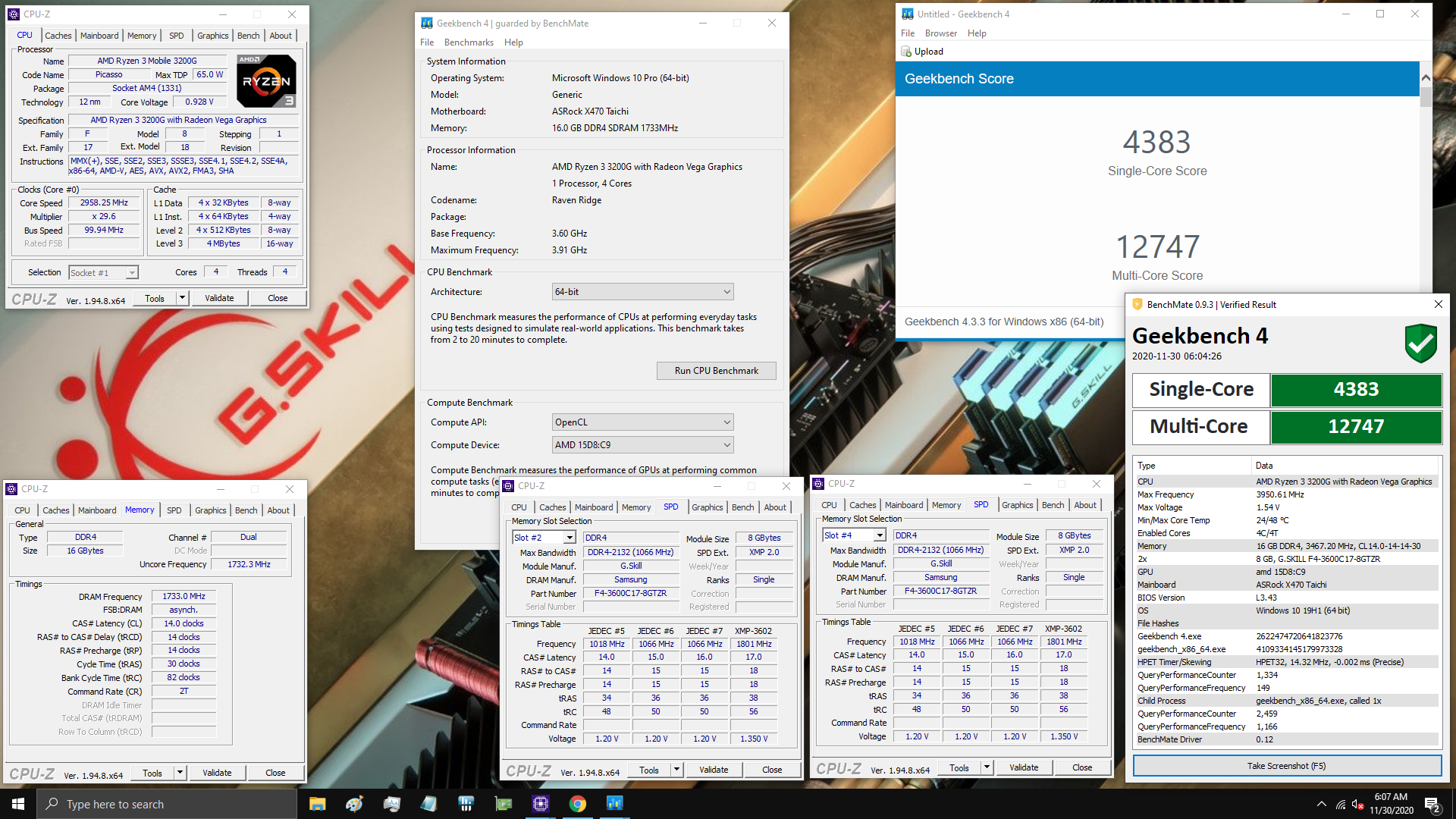Open Caches tab in the Ryzen processor CPU-Z window
The height and width of the screenshot is (819, 1456).
pos(58,36)
